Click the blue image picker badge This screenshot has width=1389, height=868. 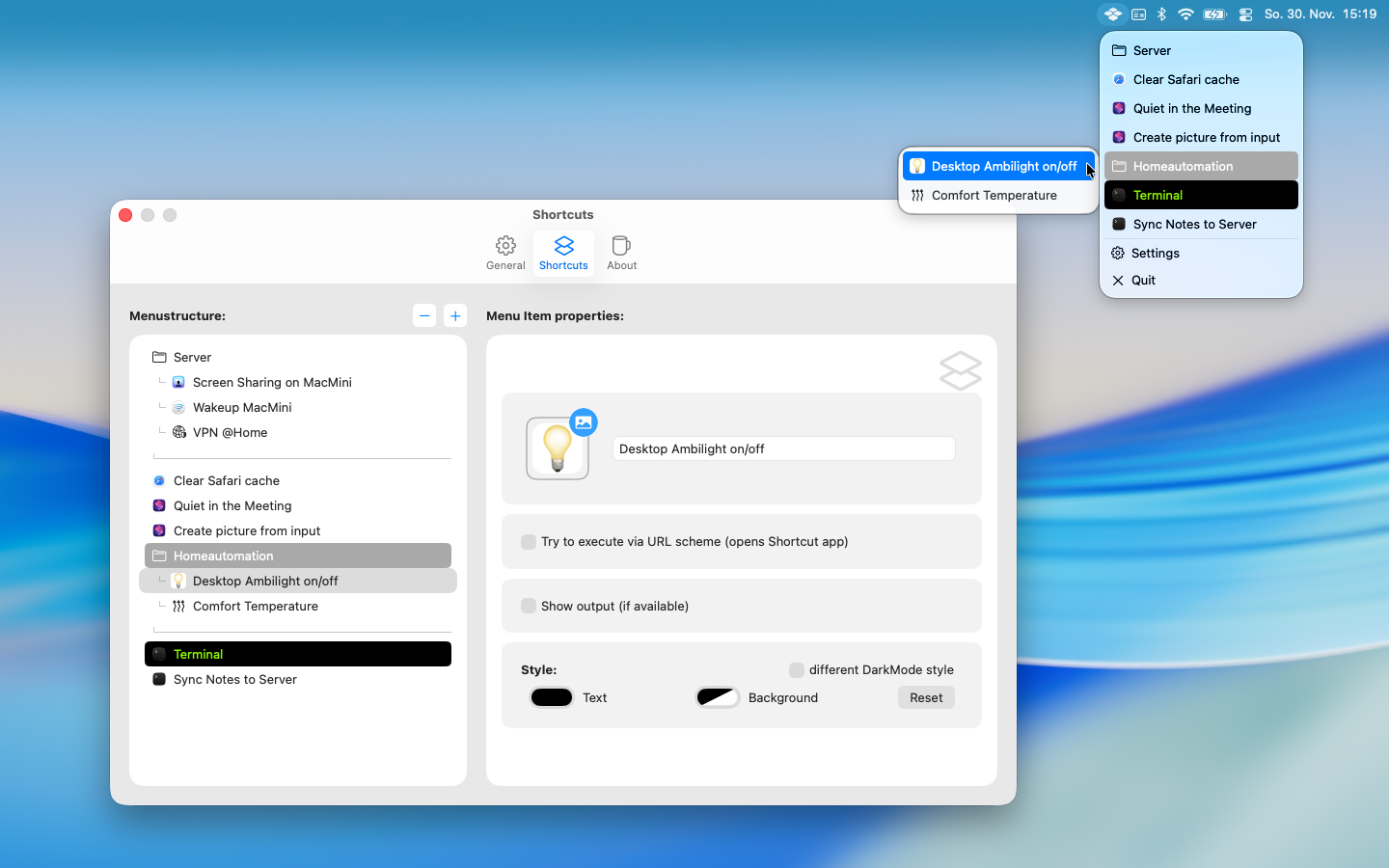584,422
